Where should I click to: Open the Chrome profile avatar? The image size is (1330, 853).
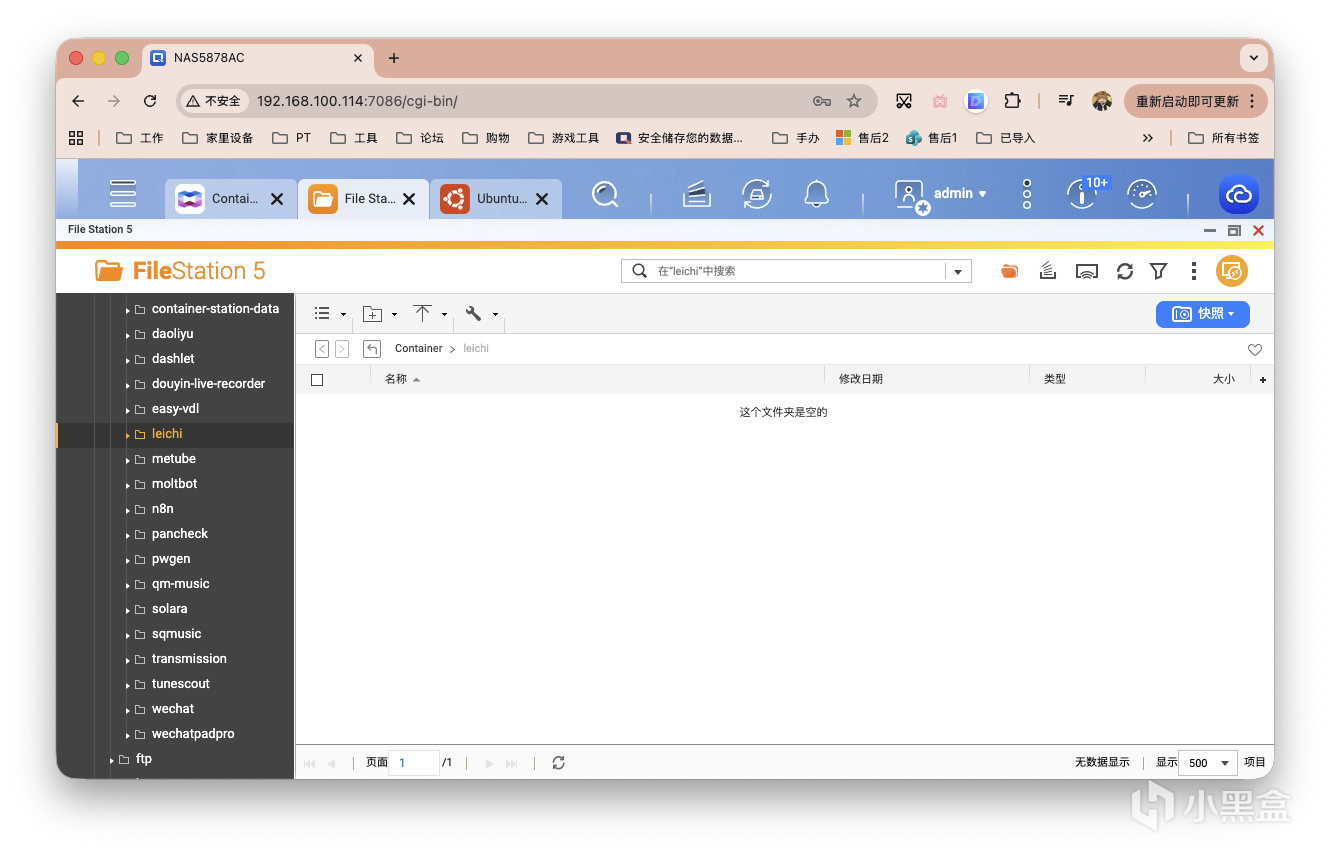1102,101
